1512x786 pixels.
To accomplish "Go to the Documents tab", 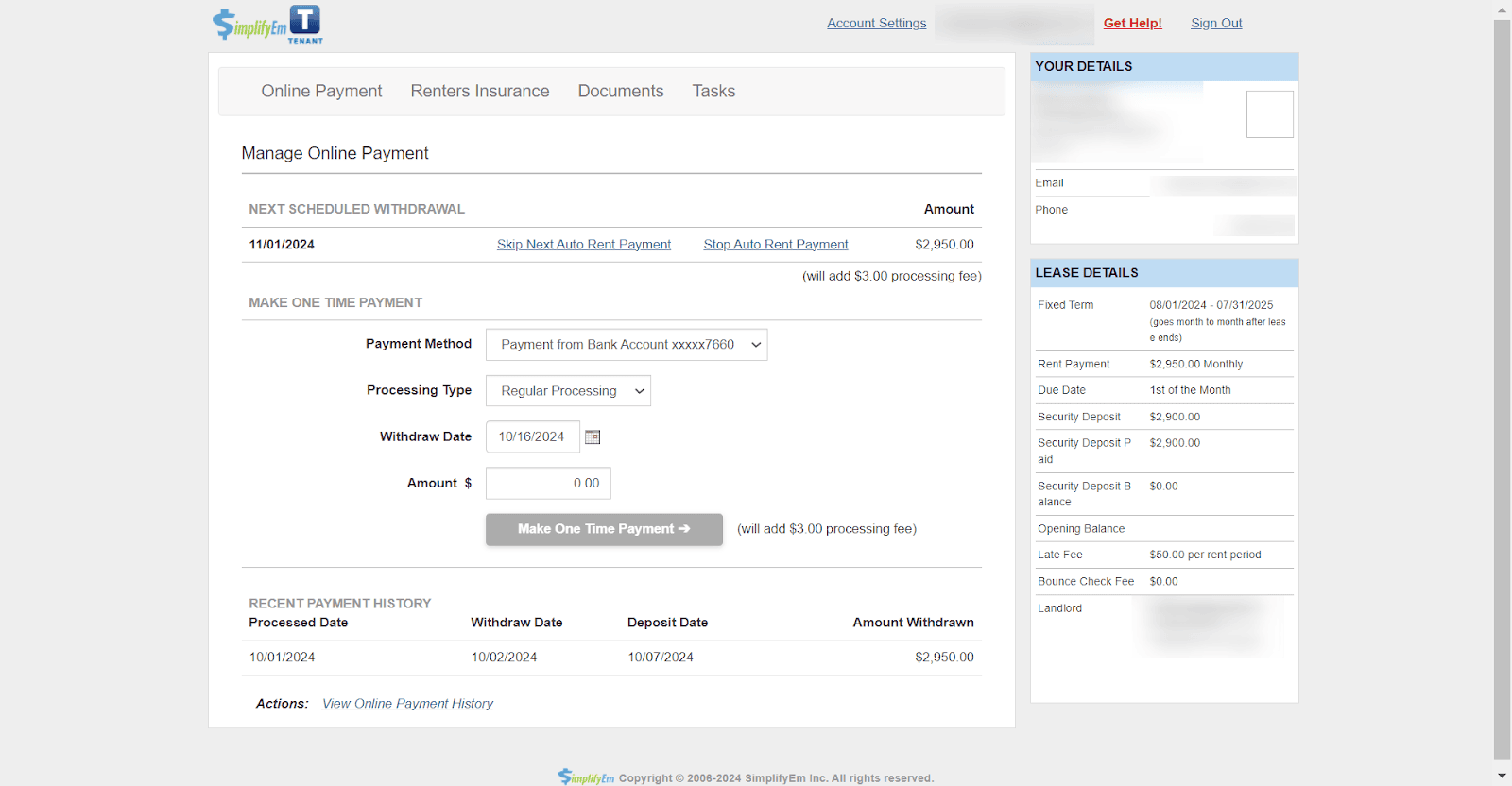I will (620, 92).
